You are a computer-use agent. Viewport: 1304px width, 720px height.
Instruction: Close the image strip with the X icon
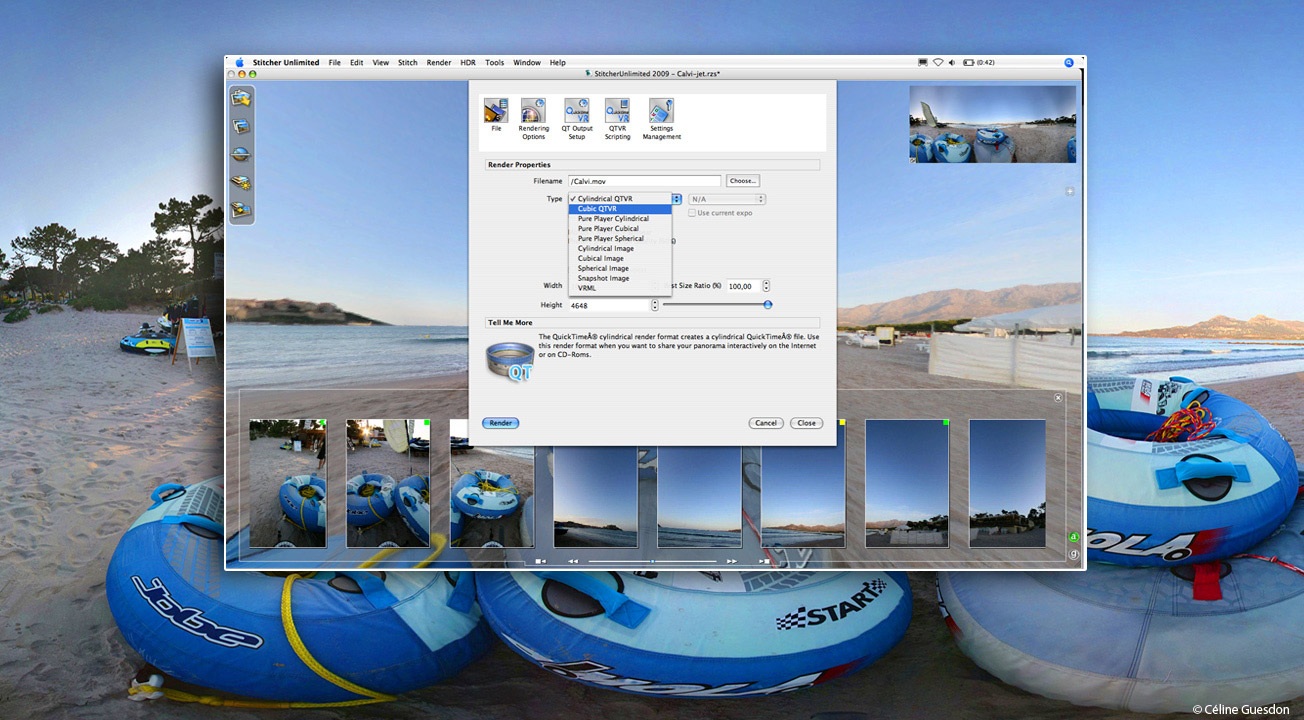[x=1058, y=398]
